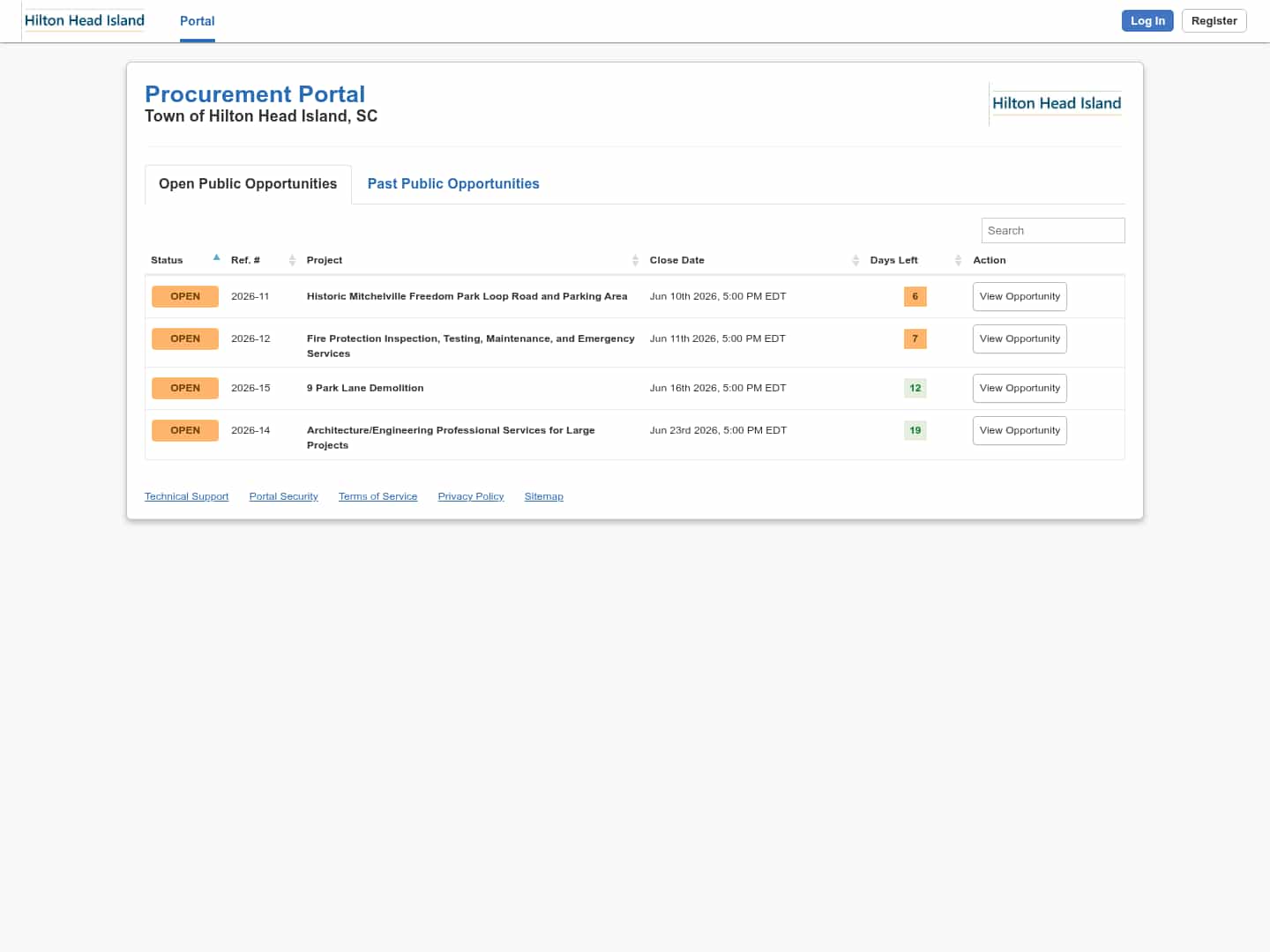
Task: View Opportunity for Fire Protection Inspection project
Action: click(1020, 338)
